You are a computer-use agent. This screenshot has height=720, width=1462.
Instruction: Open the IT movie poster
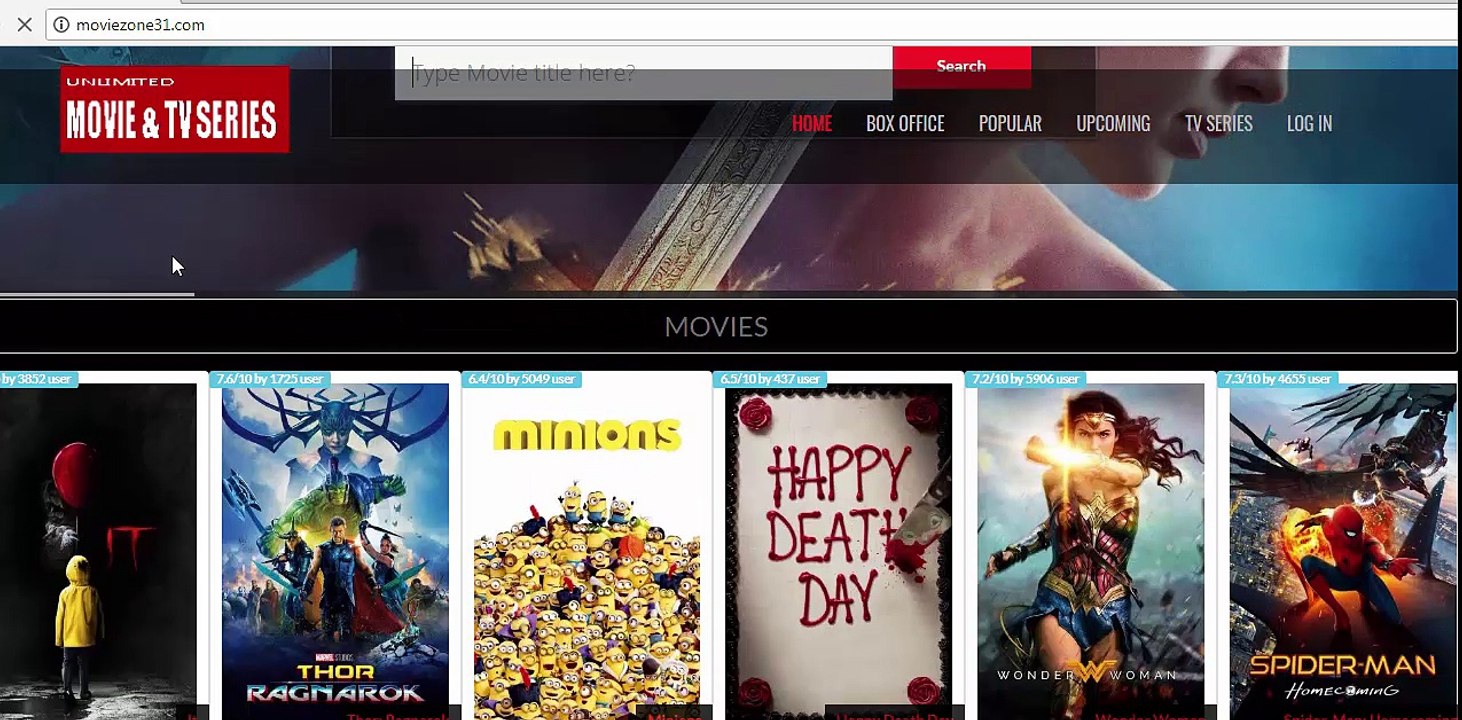pos(98,551)
